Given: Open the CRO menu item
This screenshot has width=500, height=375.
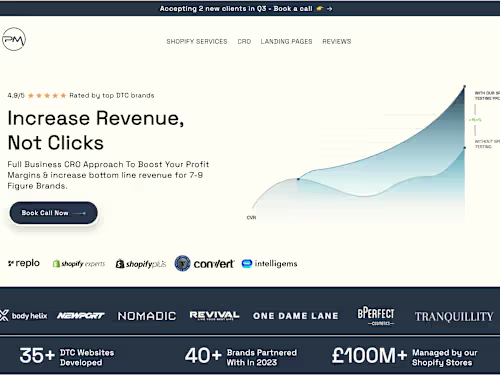Looking at the screenshot, I should pos(244,42).
